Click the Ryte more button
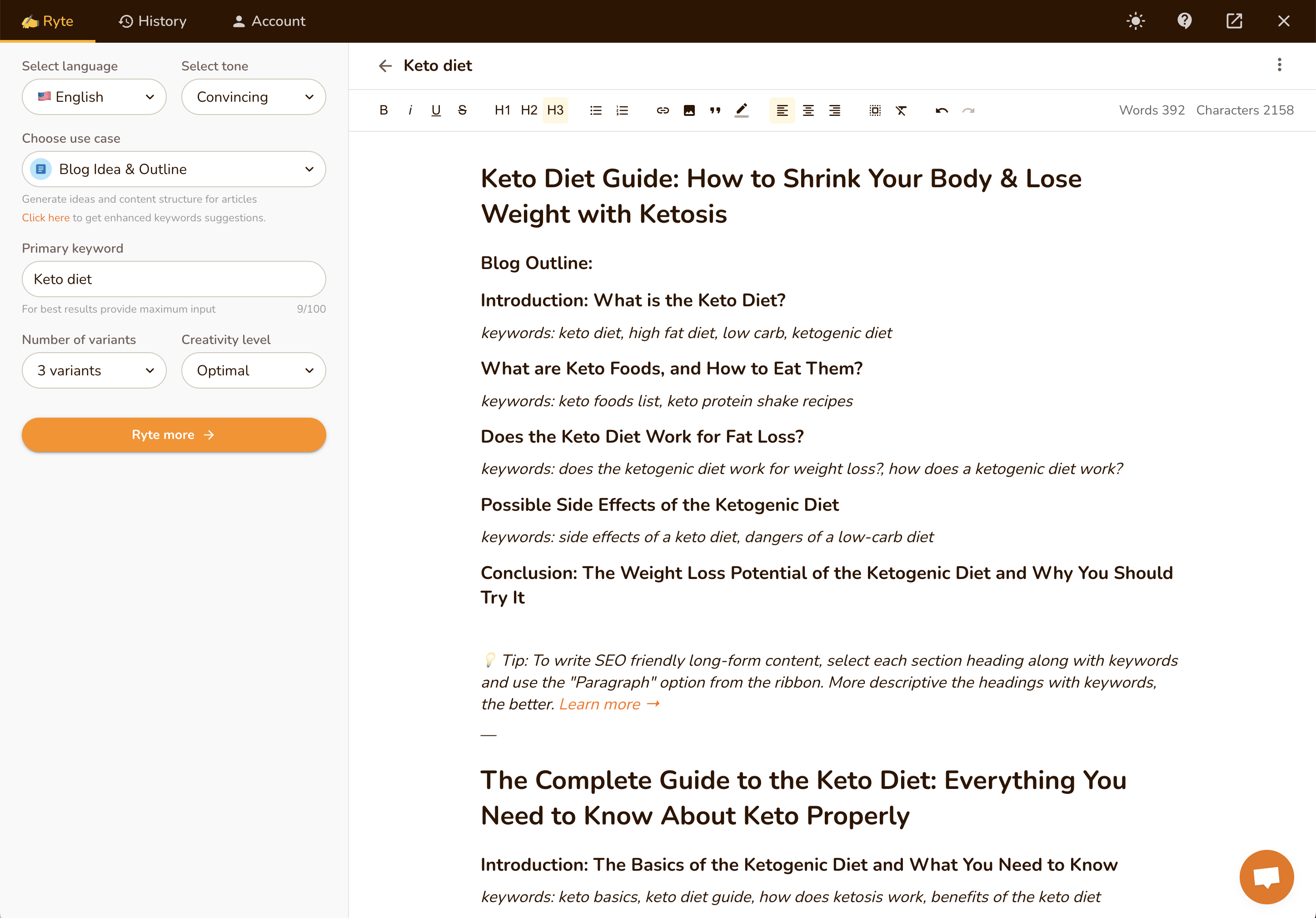This screenshot has height=918, width=1316. [x=174, y=434]
